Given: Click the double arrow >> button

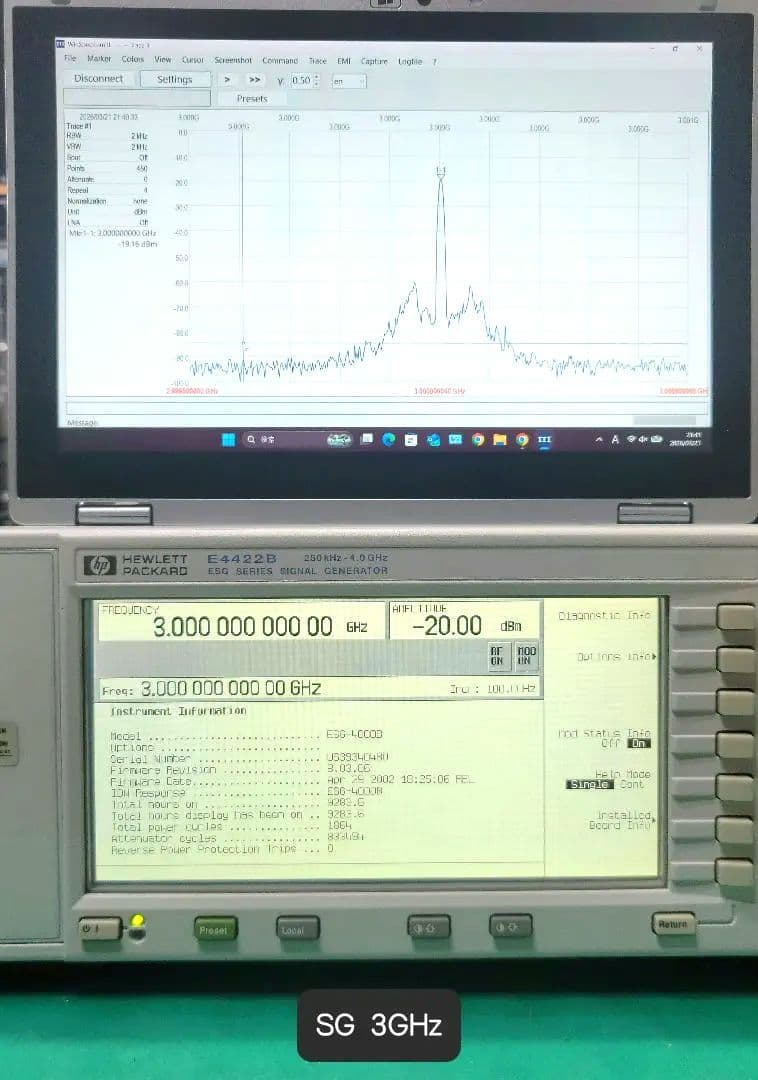Looking at the screenshot, I should coord(254,80).
